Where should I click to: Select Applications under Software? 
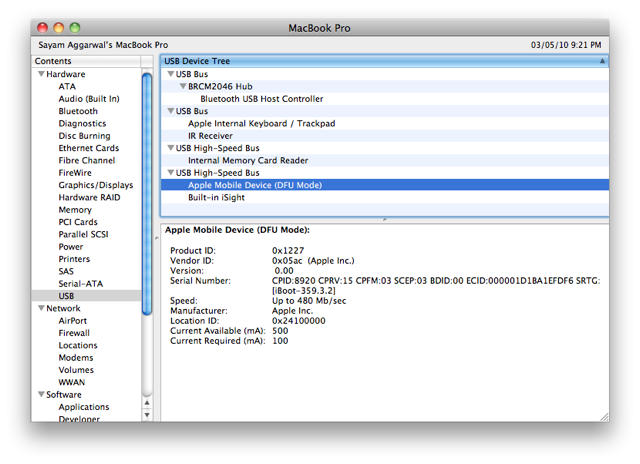coord(84,407)
